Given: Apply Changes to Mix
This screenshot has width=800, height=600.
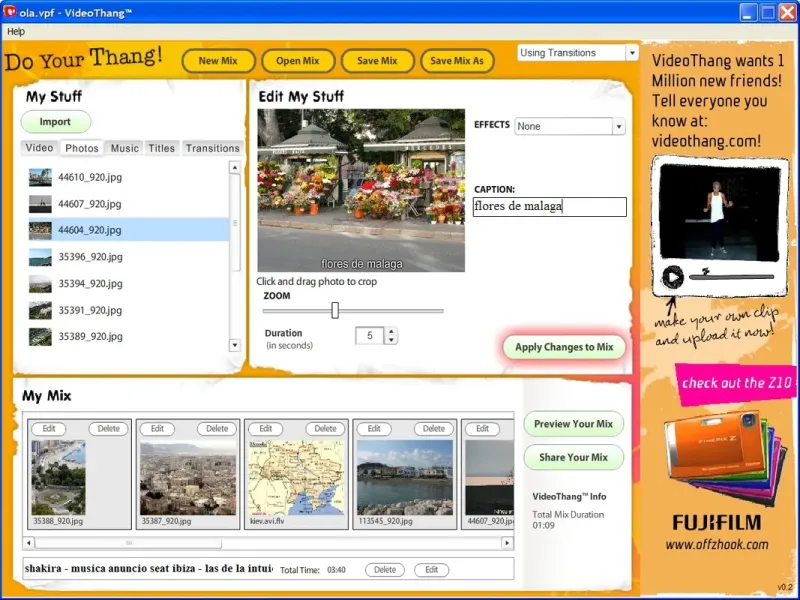Looking at the screenshot, I should coord(564,347).
